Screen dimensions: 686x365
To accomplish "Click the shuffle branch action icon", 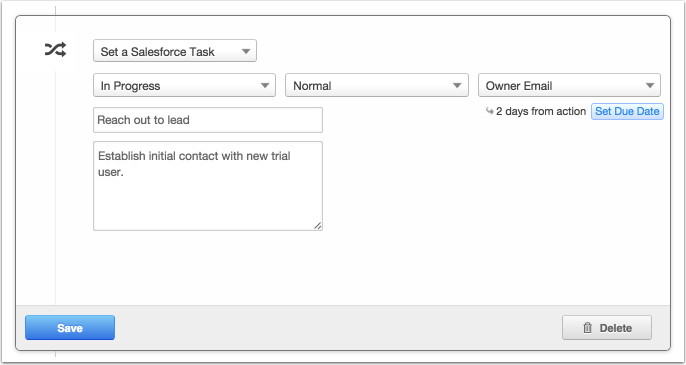I will click(56, 50).
